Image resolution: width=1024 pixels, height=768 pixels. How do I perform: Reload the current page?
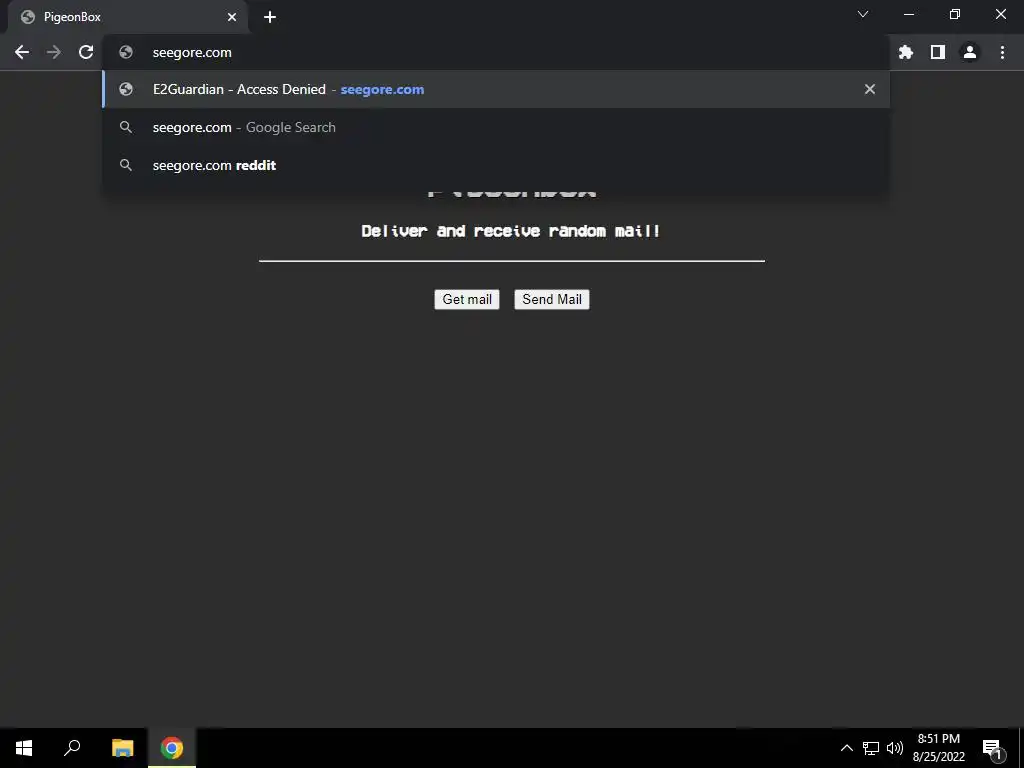(86, 52)
